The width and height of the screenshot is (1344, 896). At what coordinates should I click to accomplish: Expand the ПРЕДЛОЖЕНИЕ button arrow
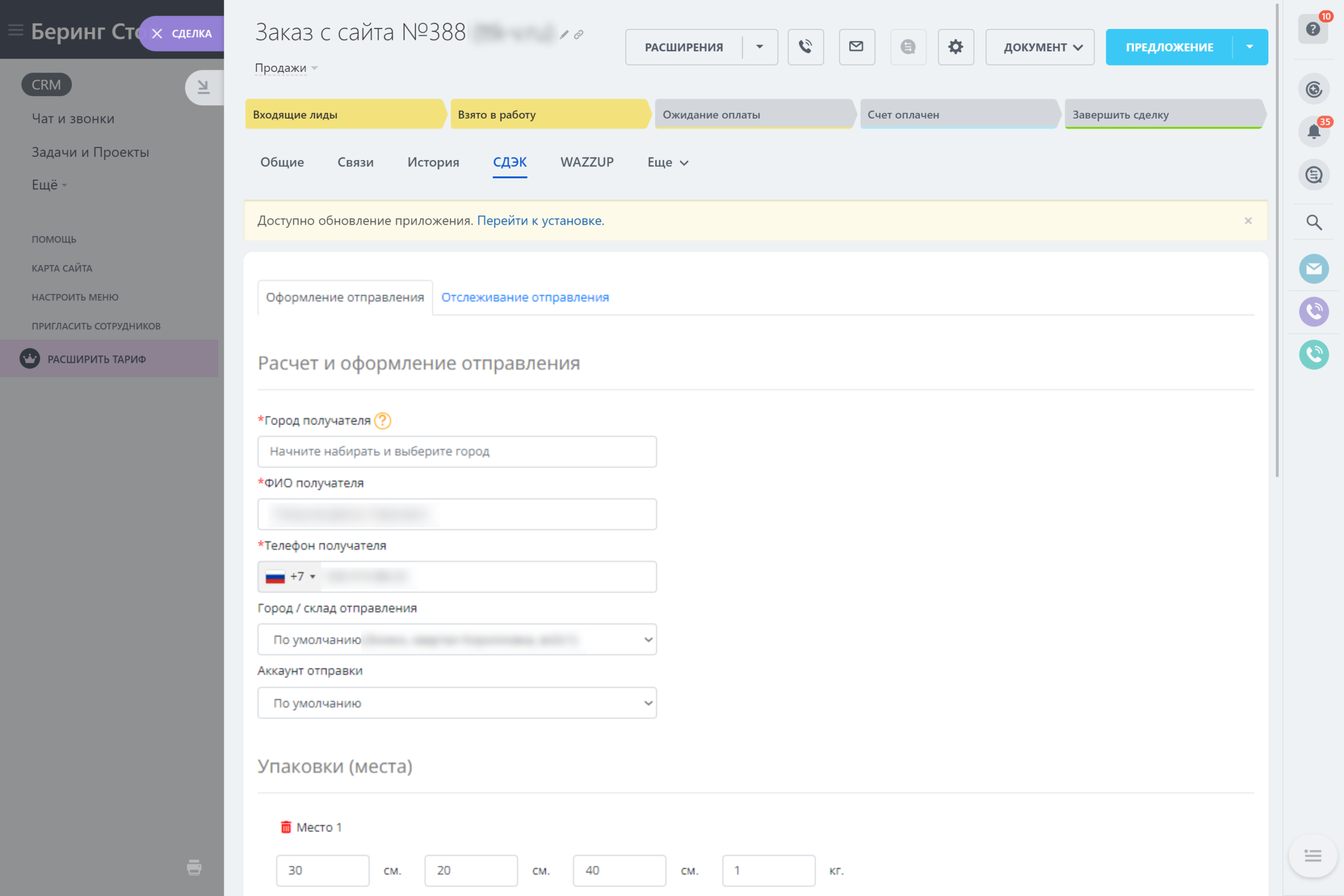point(1249,47)
